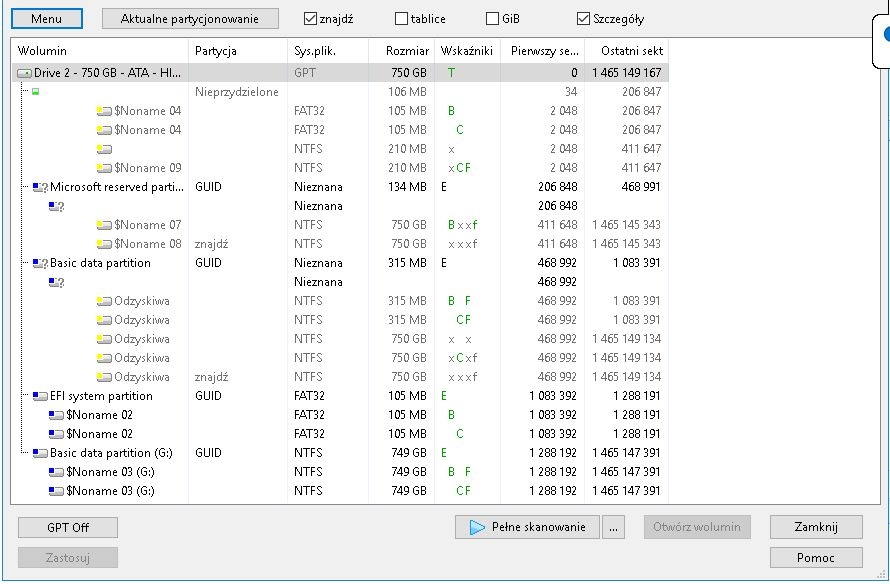Click the unknown volume icon at sector 468 992

pos(56,282)
